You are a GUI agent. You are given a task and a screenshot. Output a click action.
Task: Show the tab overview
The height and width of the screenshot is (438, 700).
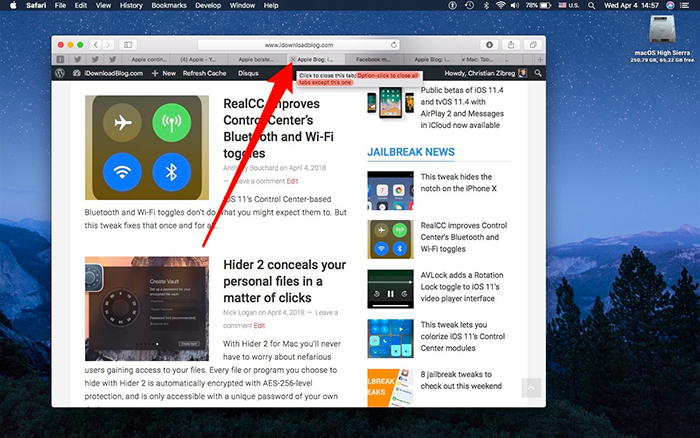(533, 45)
